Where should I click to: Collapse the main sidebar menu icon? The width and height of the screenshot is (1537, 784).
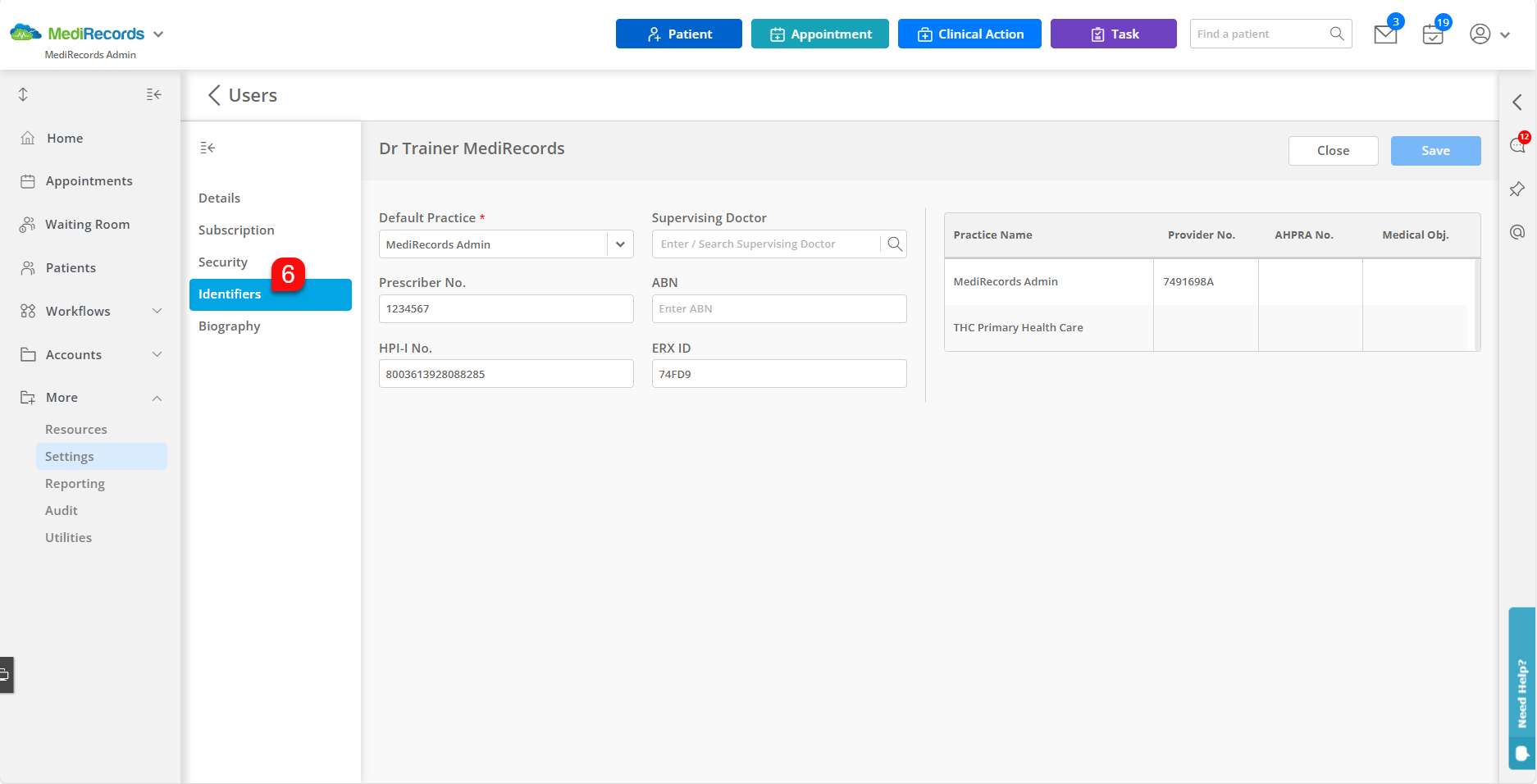pos(153,94)
